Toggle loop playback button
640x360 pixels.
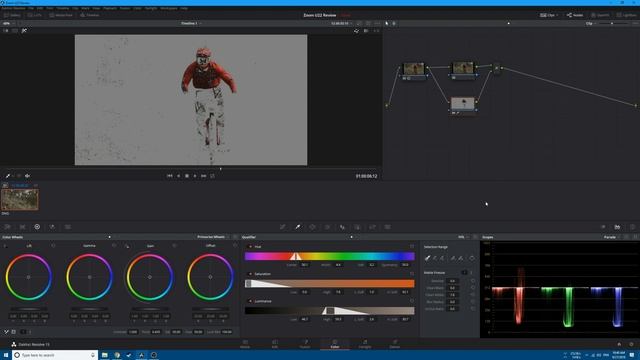coord(212,176)
